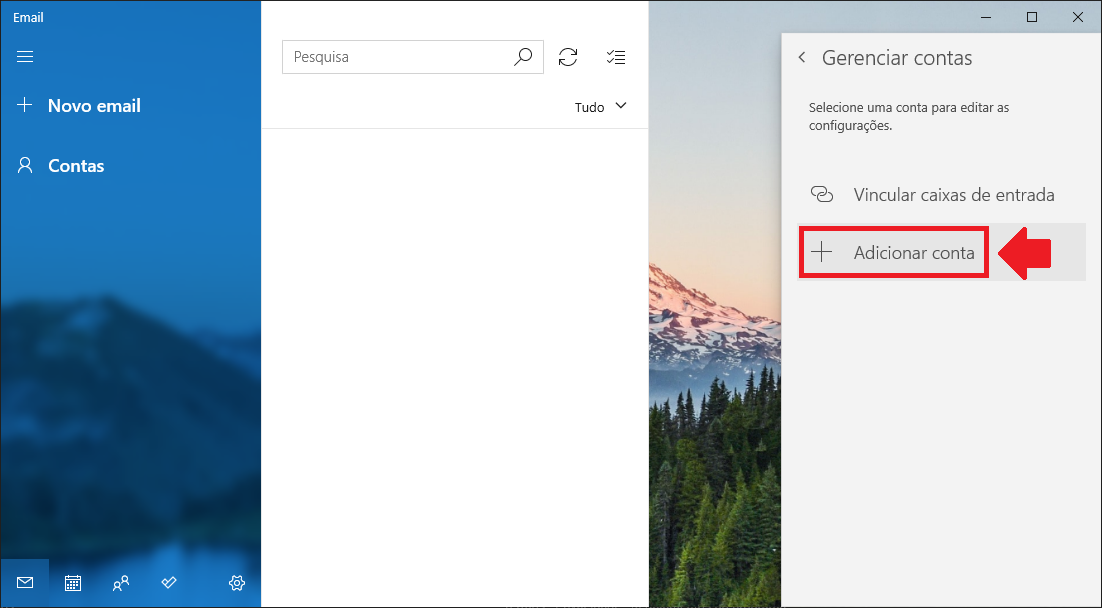1102x608 pixels.
Task: Open the hamburger navigation menu
Action: 25,56
